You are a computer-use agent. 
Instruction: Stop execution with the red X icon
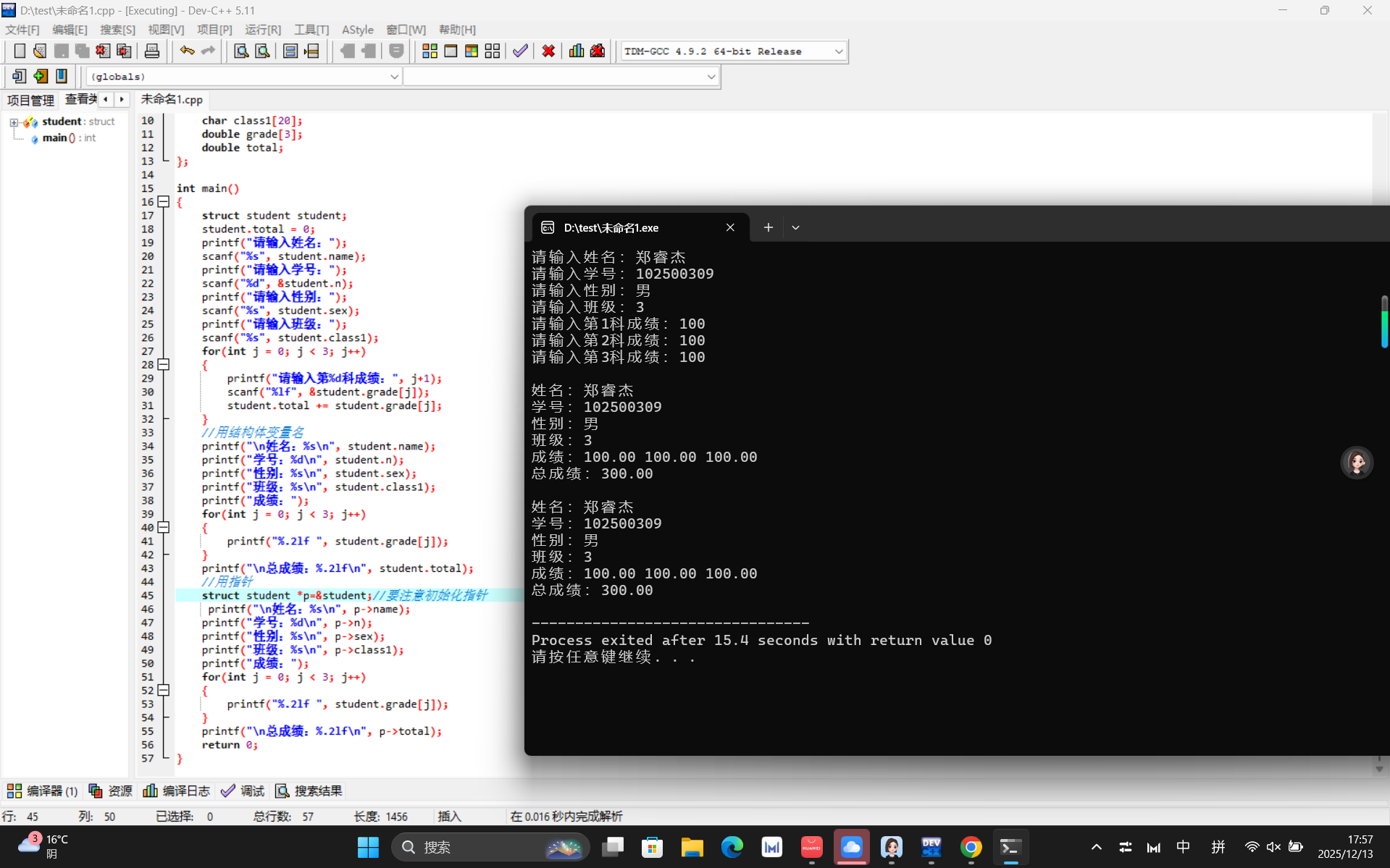[x=548, y=51]
